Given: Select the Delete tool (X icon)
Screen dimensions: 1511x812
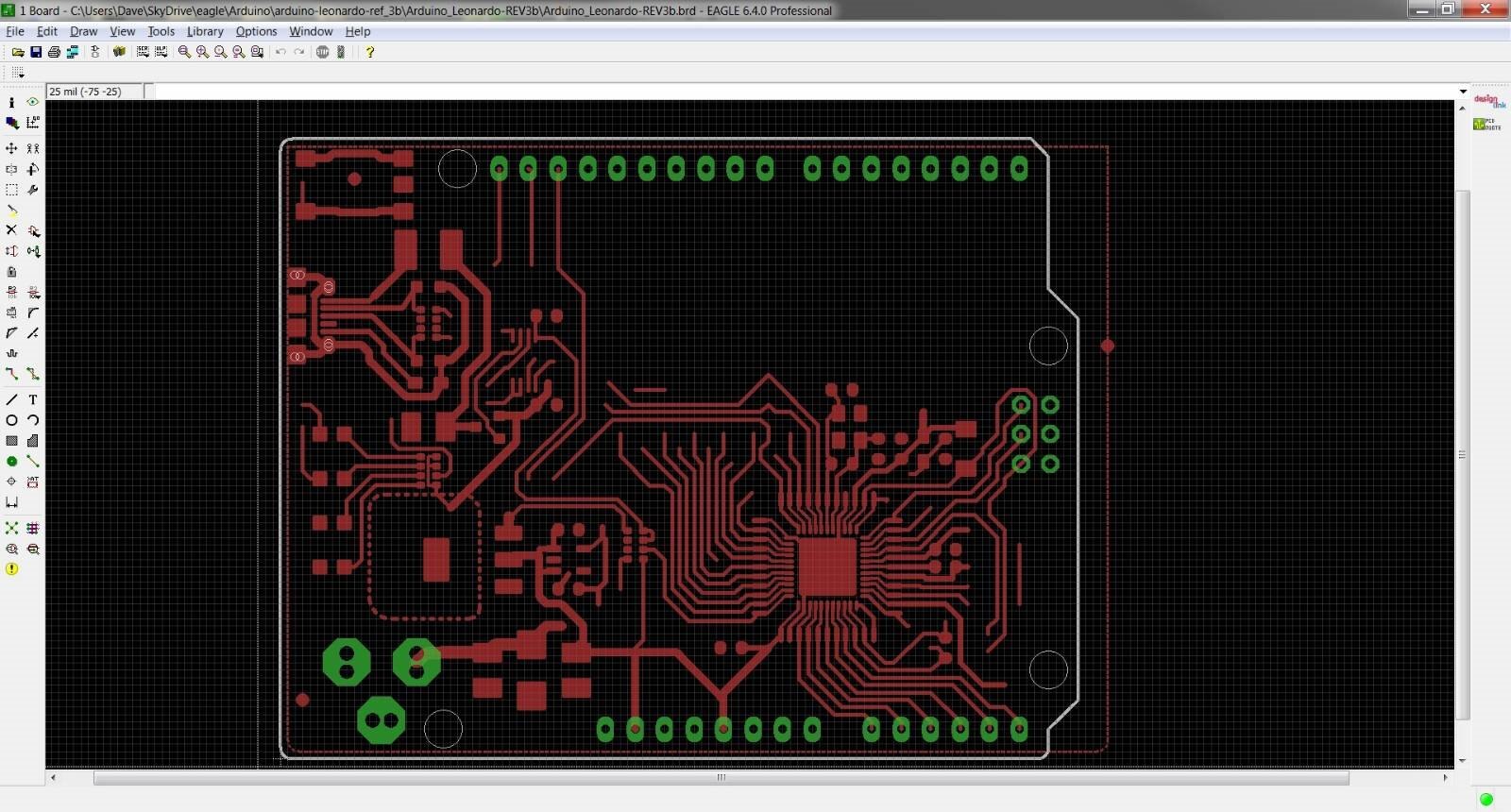Looking at the screenshot, I should point(11,230).
